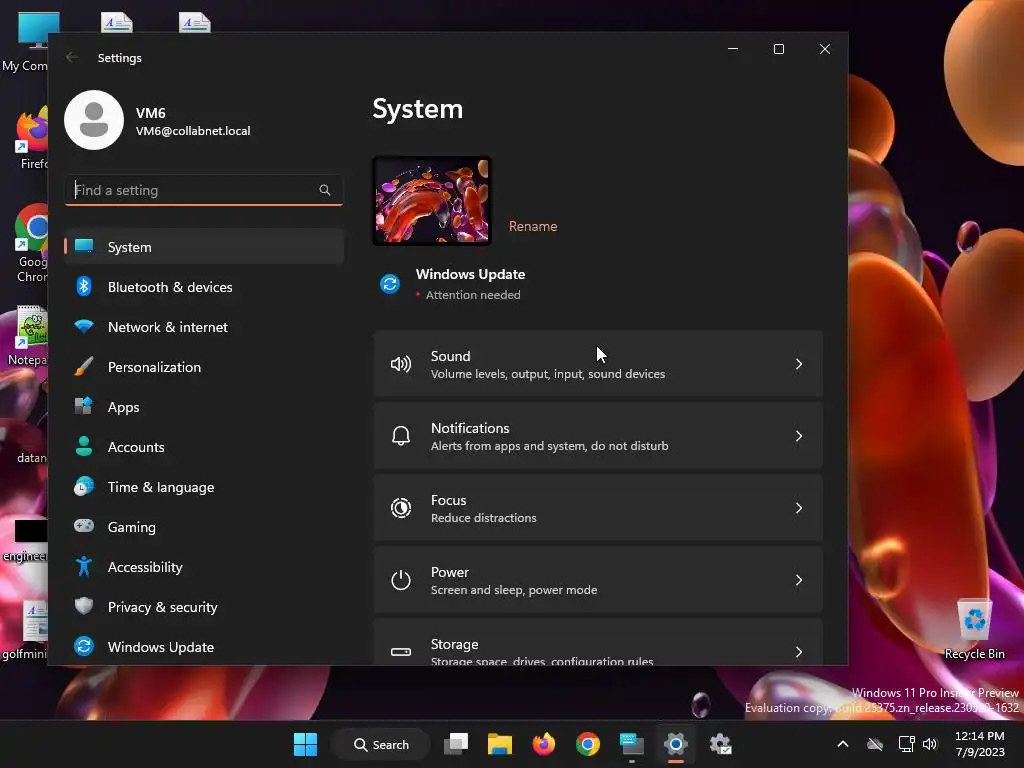Viewport: 1024px width, 768px height.
Task: Open the clock showing 12:14 PM
Action: click(980, 744)
